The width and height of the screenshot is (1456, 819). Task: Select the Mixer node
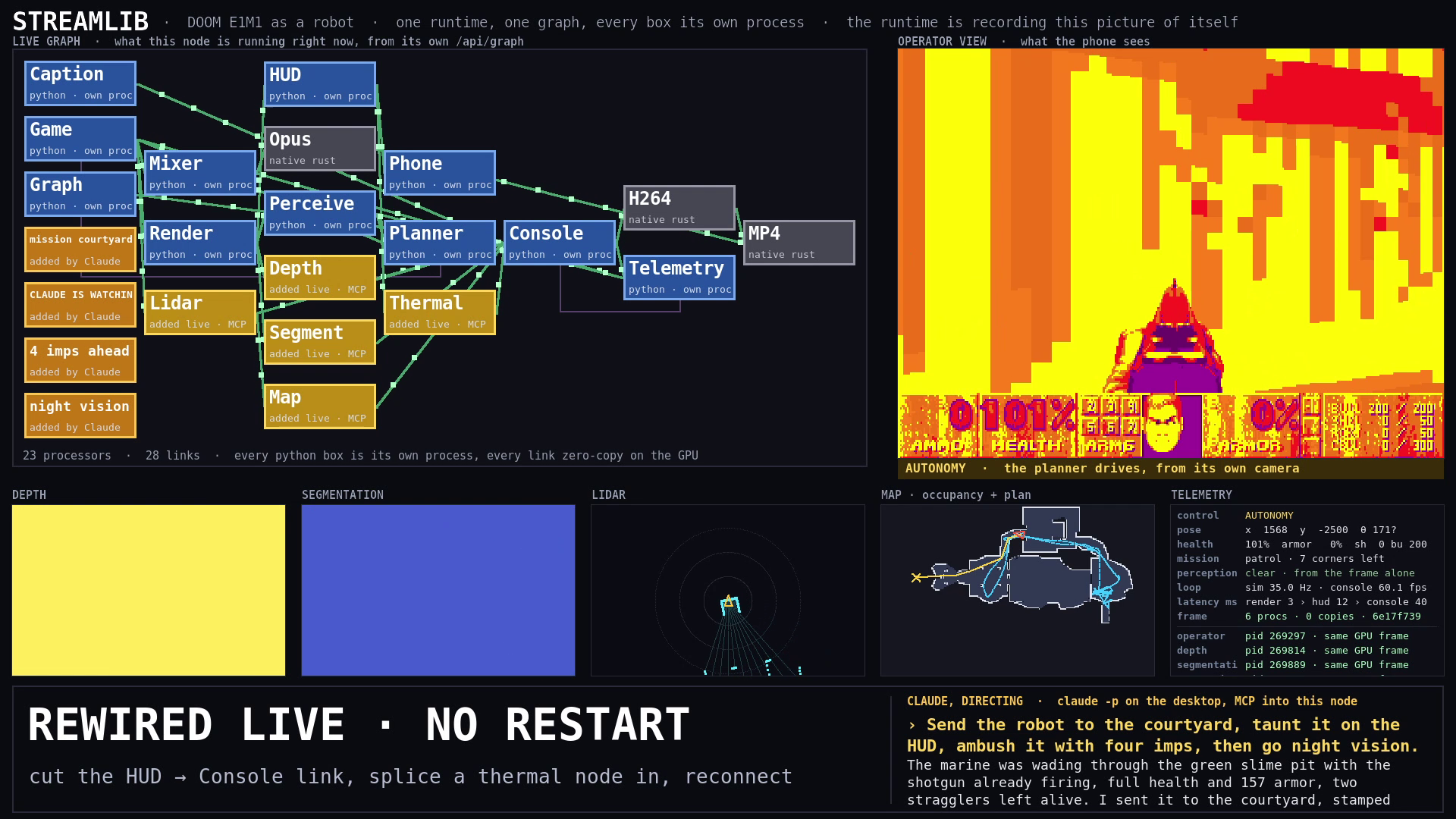pos(200,173)
